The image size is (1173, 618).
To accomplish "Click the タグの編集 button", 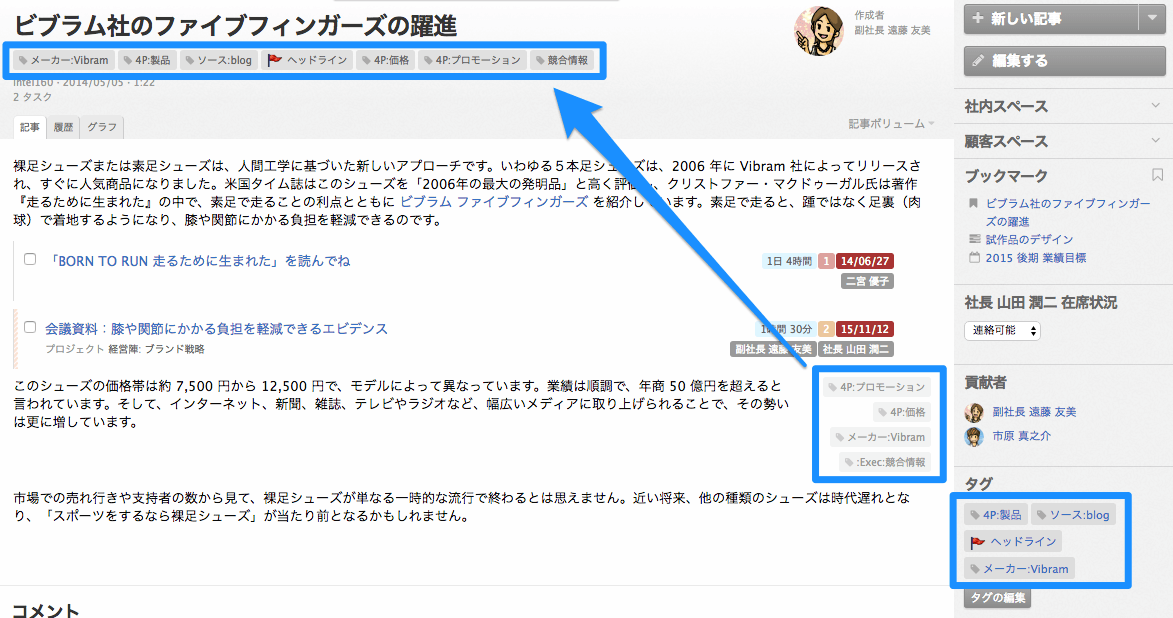I will pos(997,597).
